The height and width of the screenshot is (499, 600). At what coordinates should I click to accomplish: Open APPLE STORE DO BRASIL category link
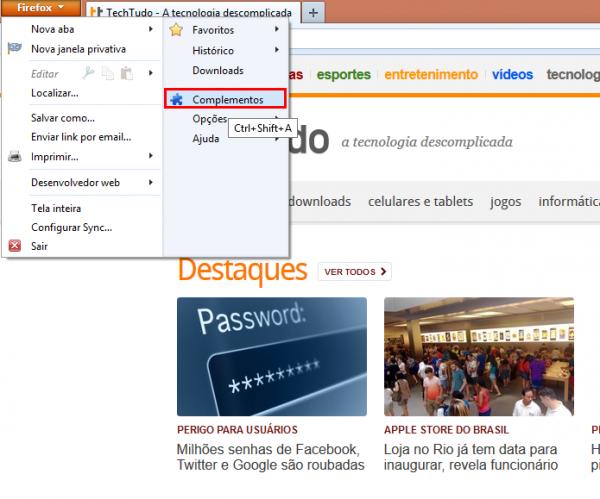pos(447,430)
